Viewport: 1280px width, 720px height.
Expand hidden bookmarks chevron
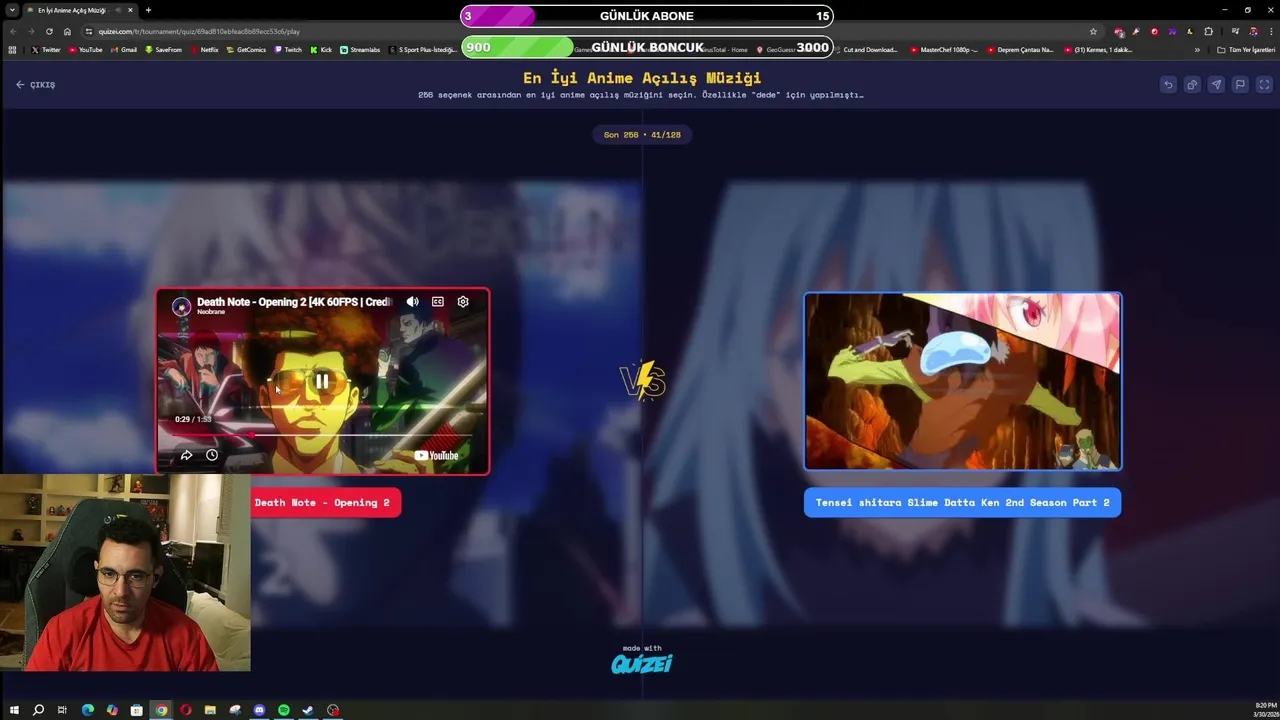click(x=1197, y=49)
